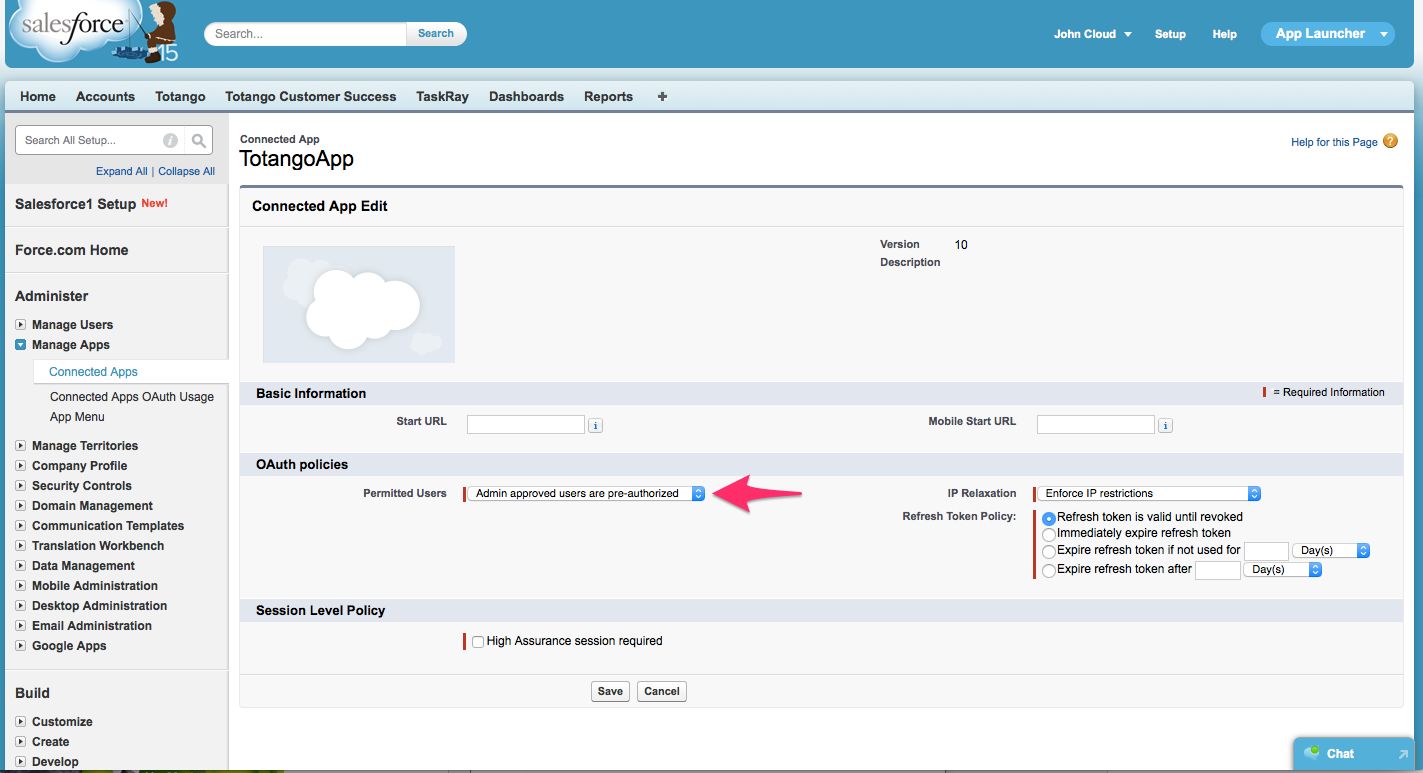
Task: Expand Google Apps section
Action: [x=21, y=646]
